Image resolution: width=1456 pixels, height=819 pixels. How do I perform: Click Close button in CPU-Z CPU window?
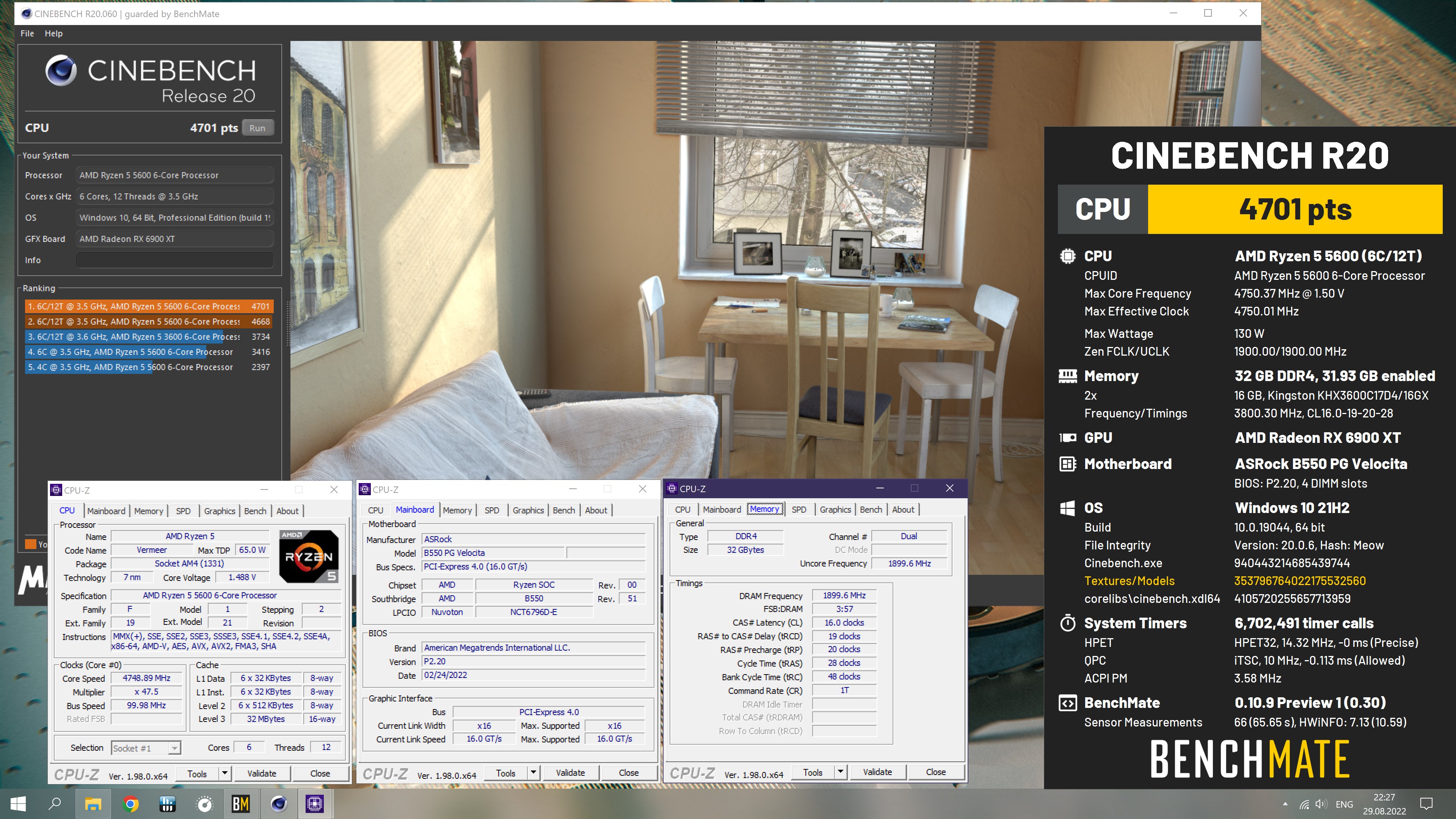[320, 774]
